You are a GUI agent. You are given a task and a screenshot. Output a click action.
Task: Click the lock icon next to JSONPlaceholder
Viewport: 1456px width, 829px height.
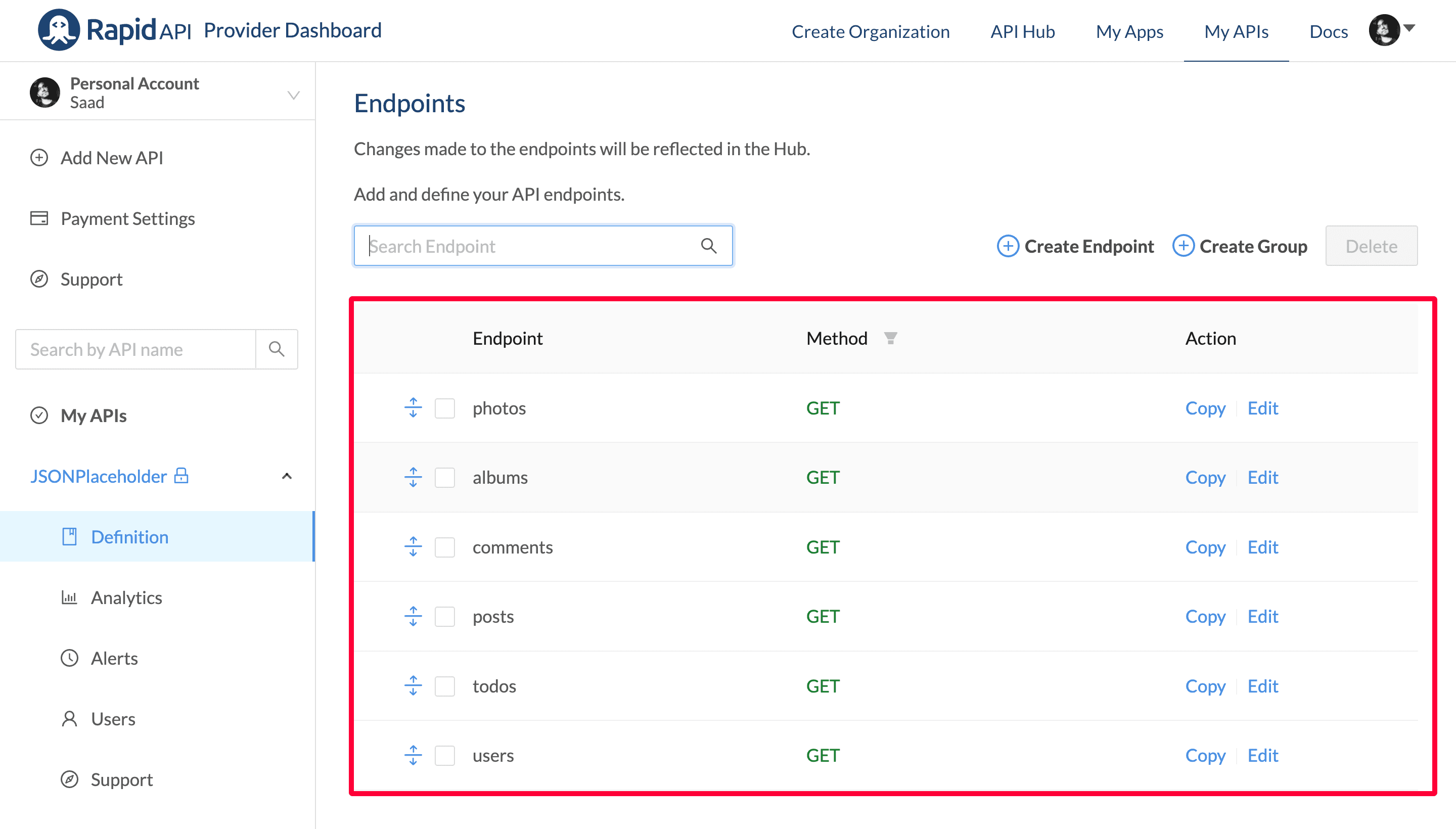181,476
